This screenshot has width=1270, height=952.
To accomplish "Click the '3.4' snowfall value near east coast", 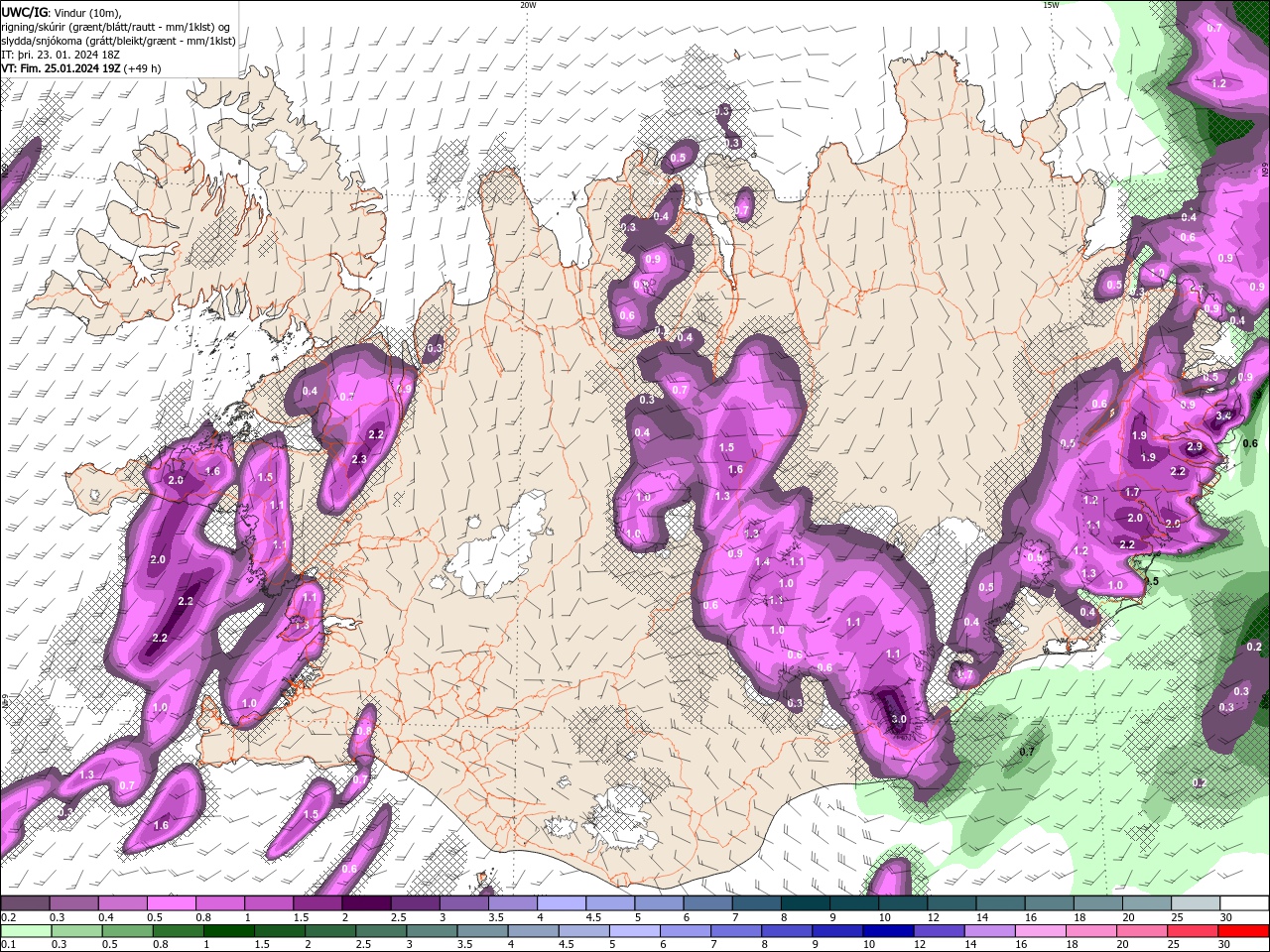I will point(1223,416).
